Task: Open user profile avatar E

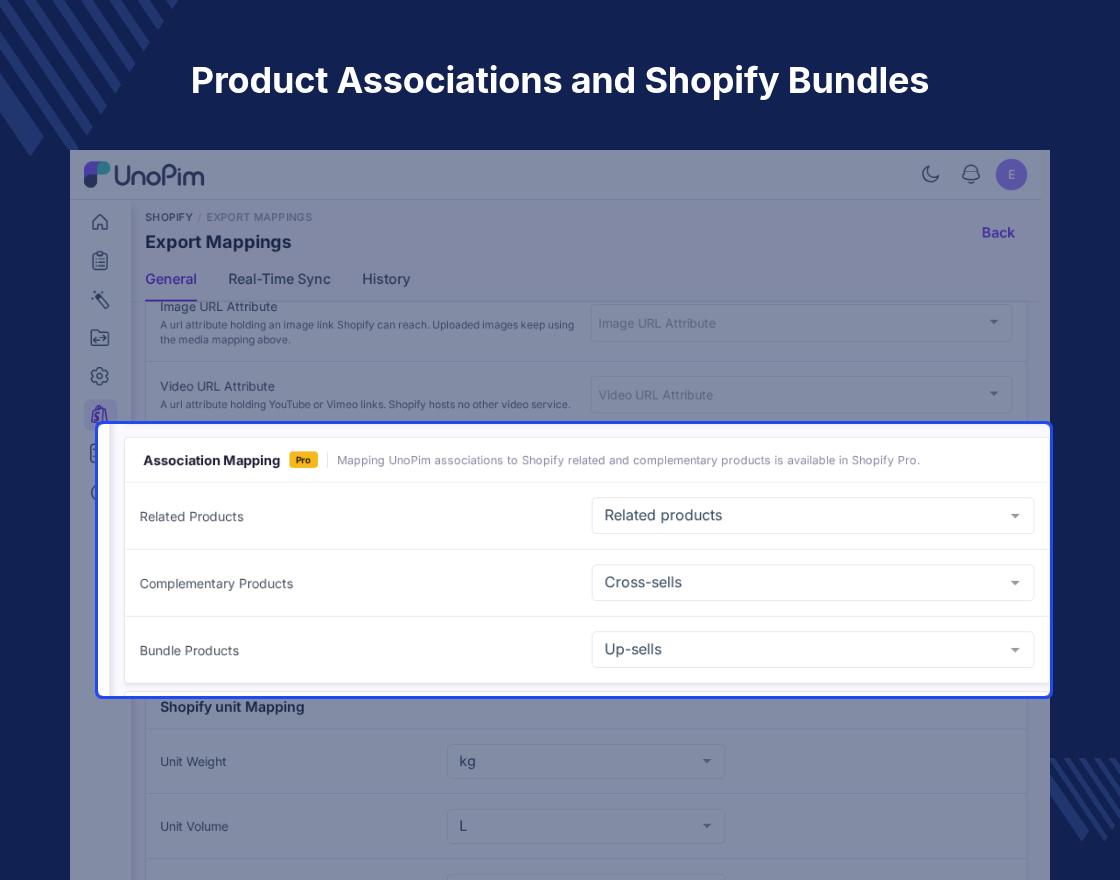Action: point(1011,174)
